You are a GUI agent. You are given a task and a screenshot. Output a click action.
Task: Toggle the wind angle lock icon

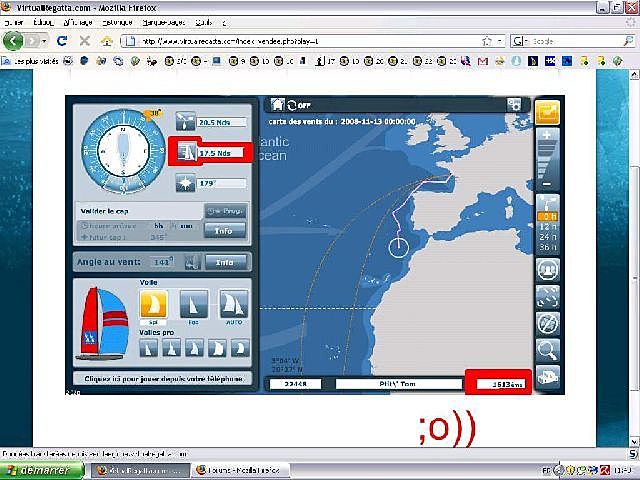click(192, 262)
